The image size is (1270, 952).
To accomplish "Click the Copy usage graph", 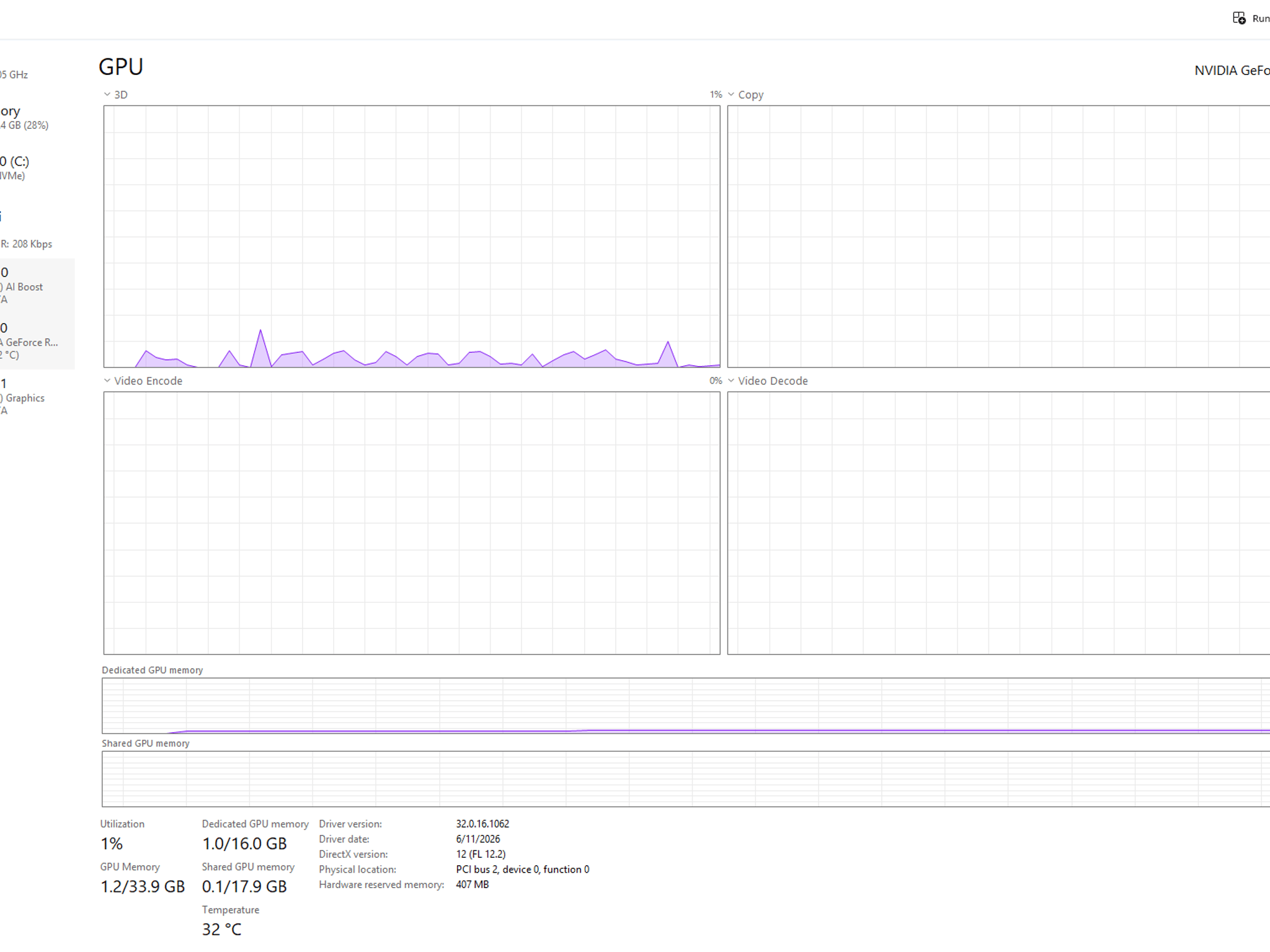I will point(998,236).
